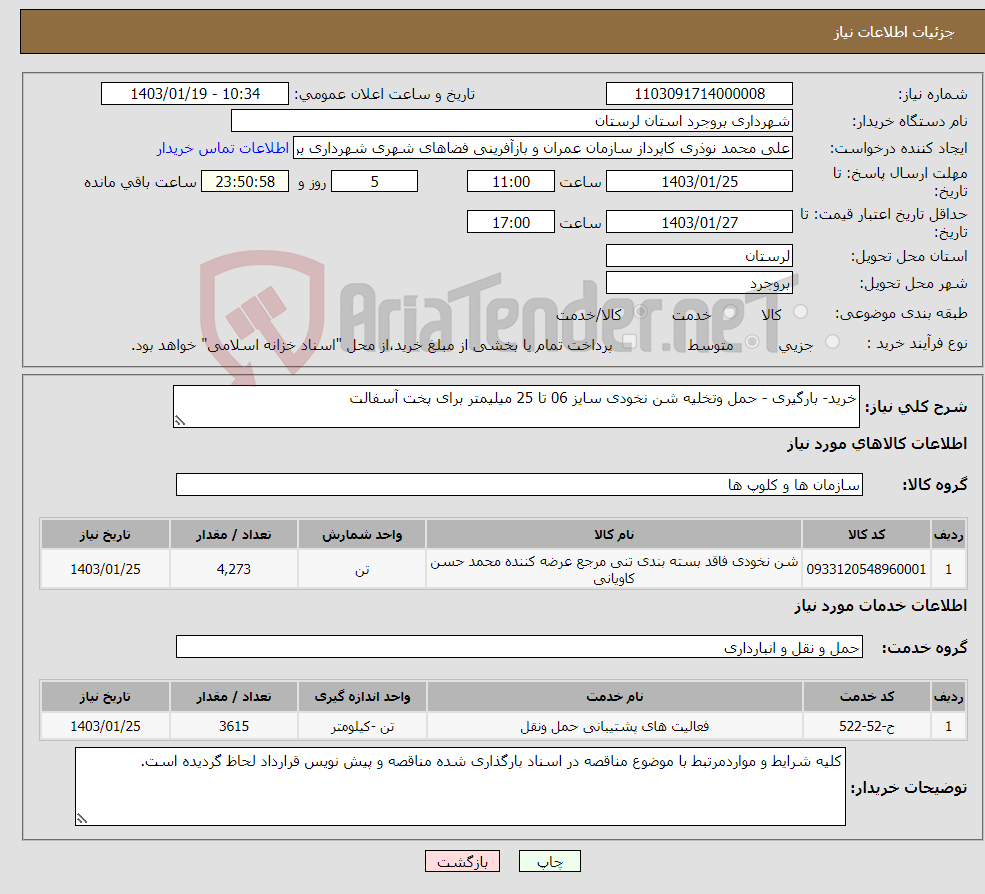Select the کالا radio button

click(x=801, y=312)
